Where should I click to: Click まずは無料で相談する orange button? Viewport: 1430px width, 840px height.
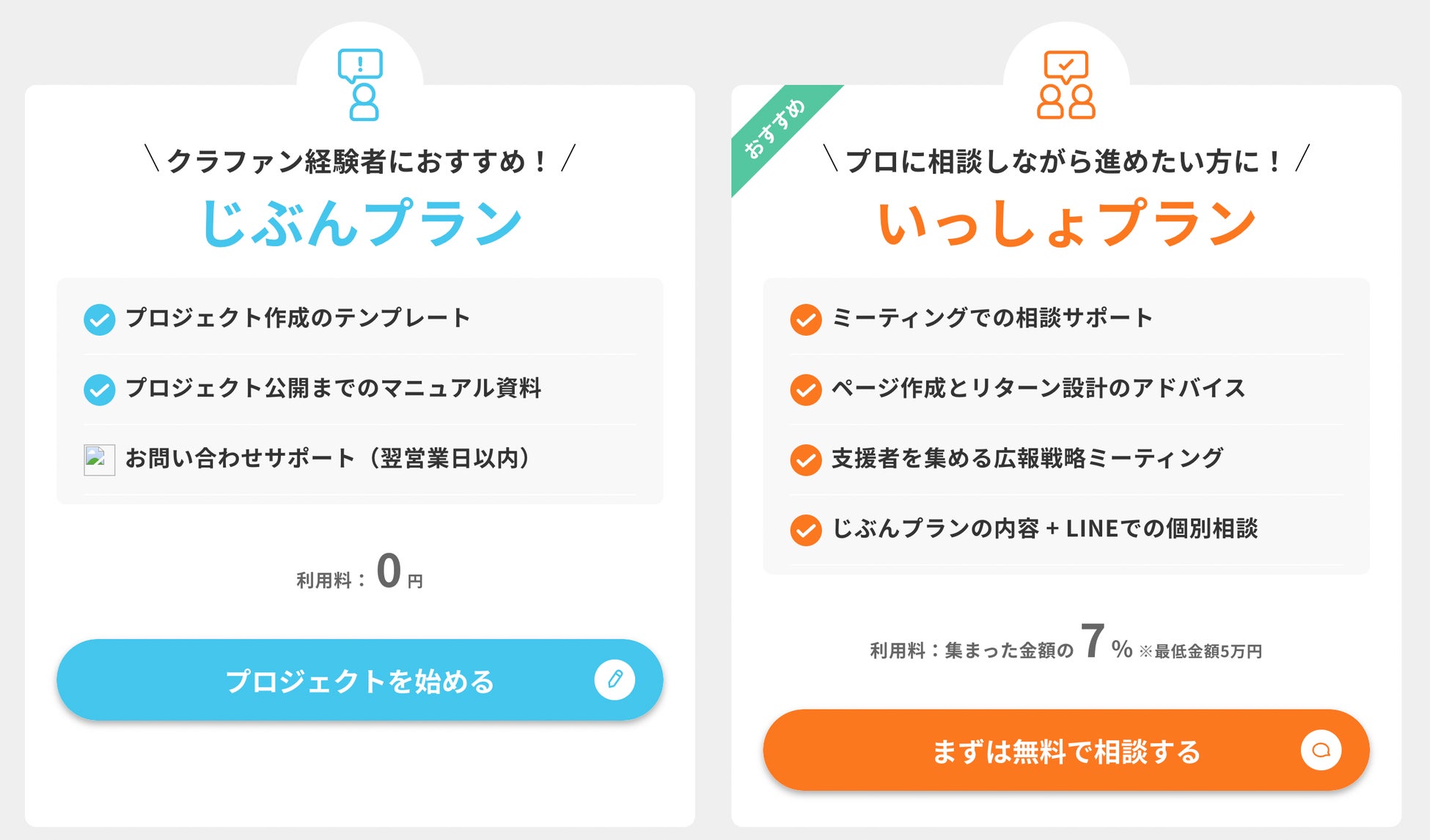pyautogui.click(x=1066, y=750)
